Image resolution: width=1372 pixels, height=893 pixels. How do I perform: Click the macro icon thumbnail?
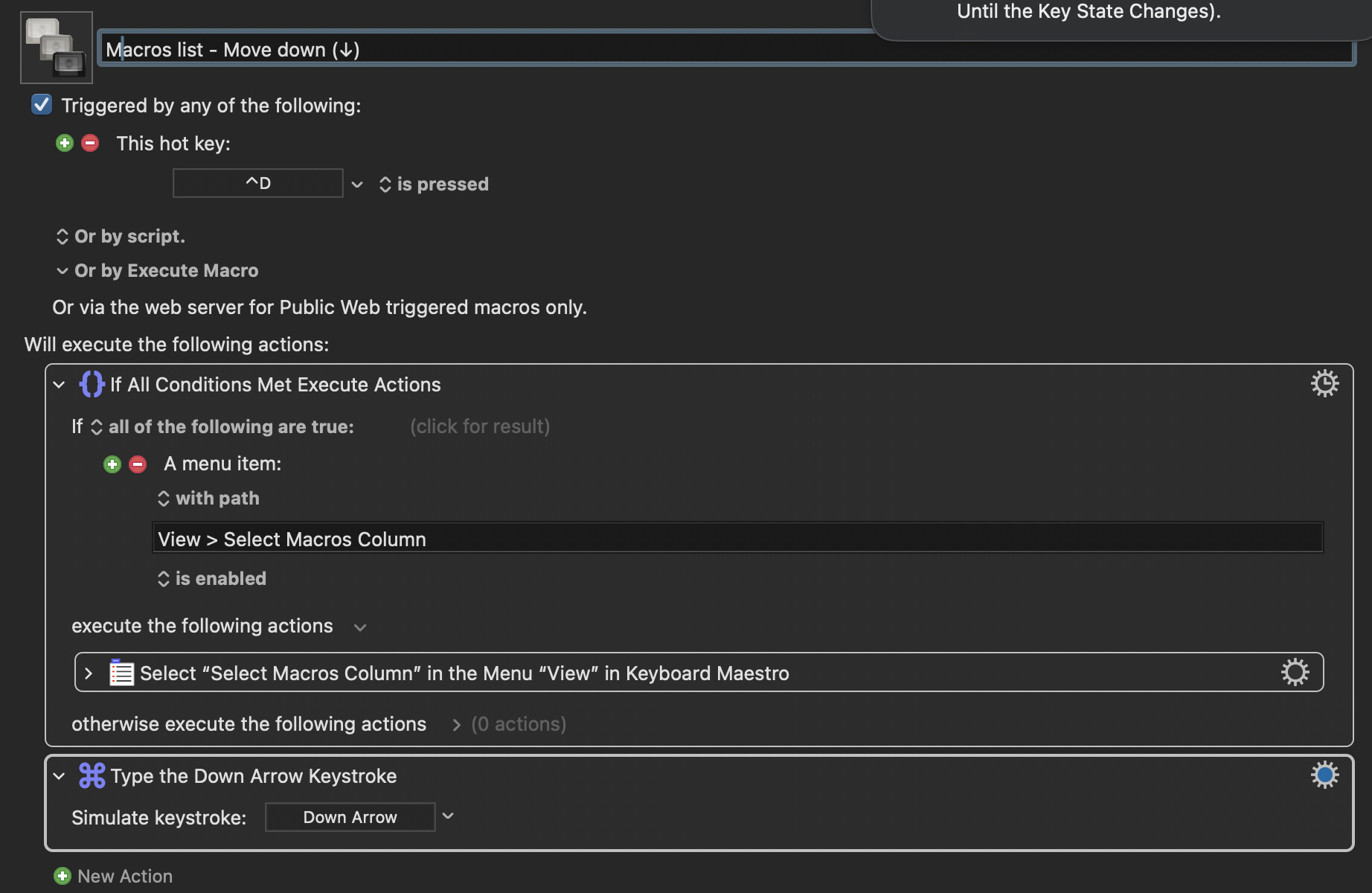(x=57, y=48)
